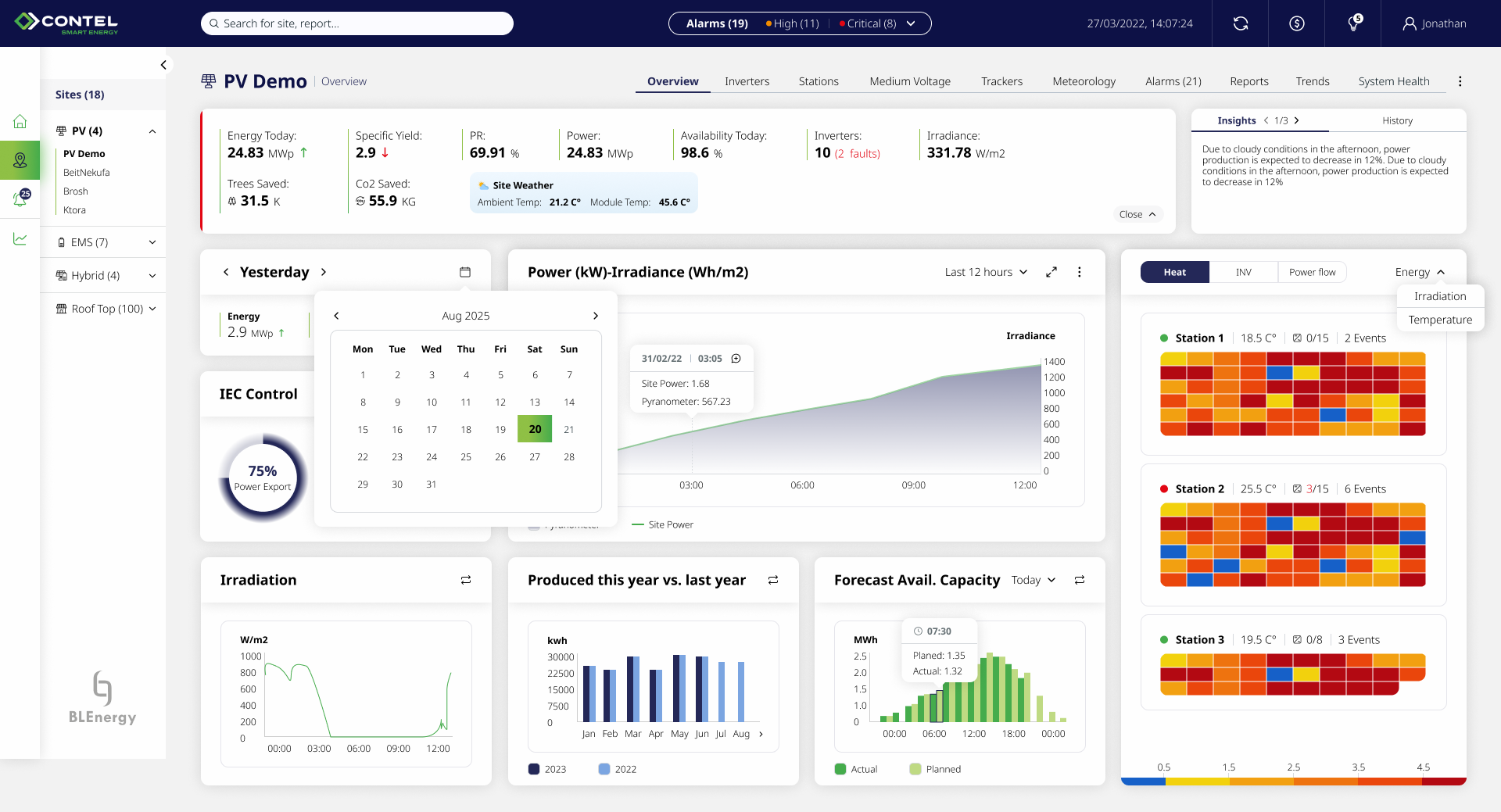Expand the Power-Irradiance chart to fullscreen

pos(1051,272)
